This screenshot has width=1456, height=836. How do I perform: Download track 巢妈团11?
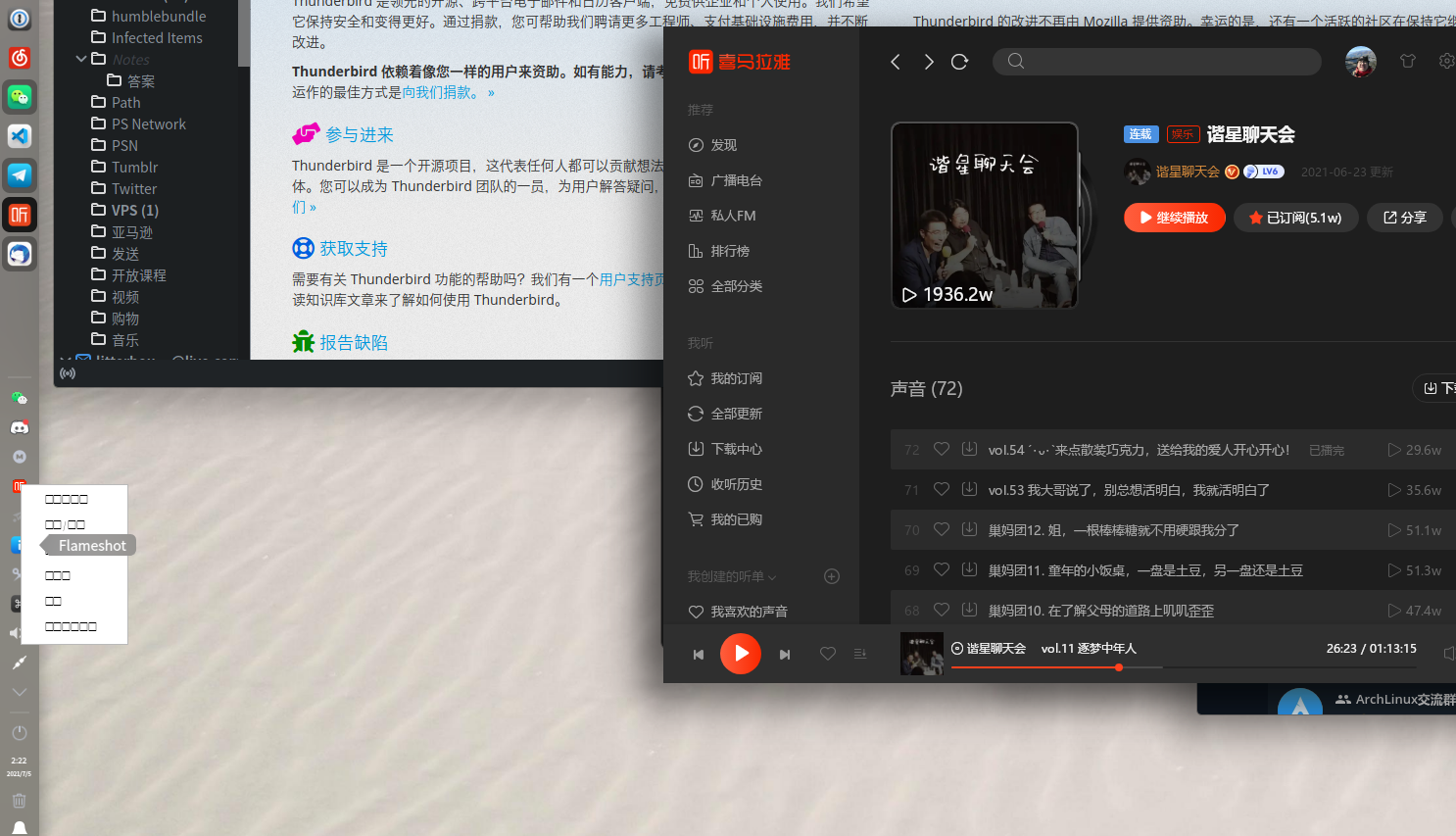[x=969, y=569]
